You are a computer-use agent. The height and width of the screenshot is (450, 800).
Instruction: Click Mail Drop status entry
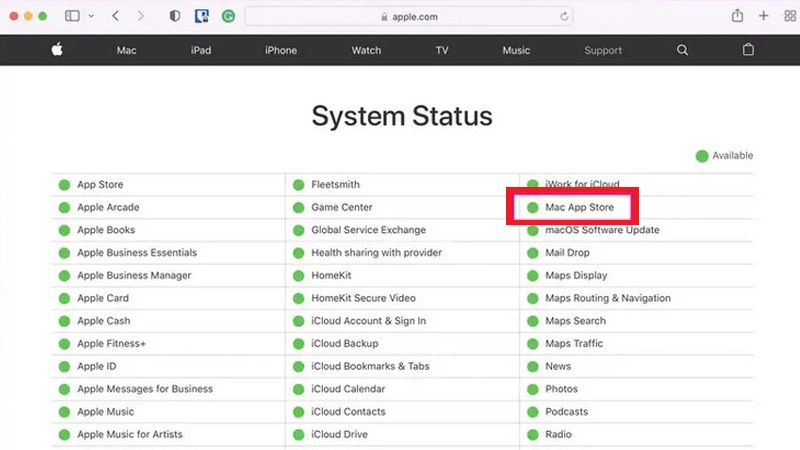[567, 253]
